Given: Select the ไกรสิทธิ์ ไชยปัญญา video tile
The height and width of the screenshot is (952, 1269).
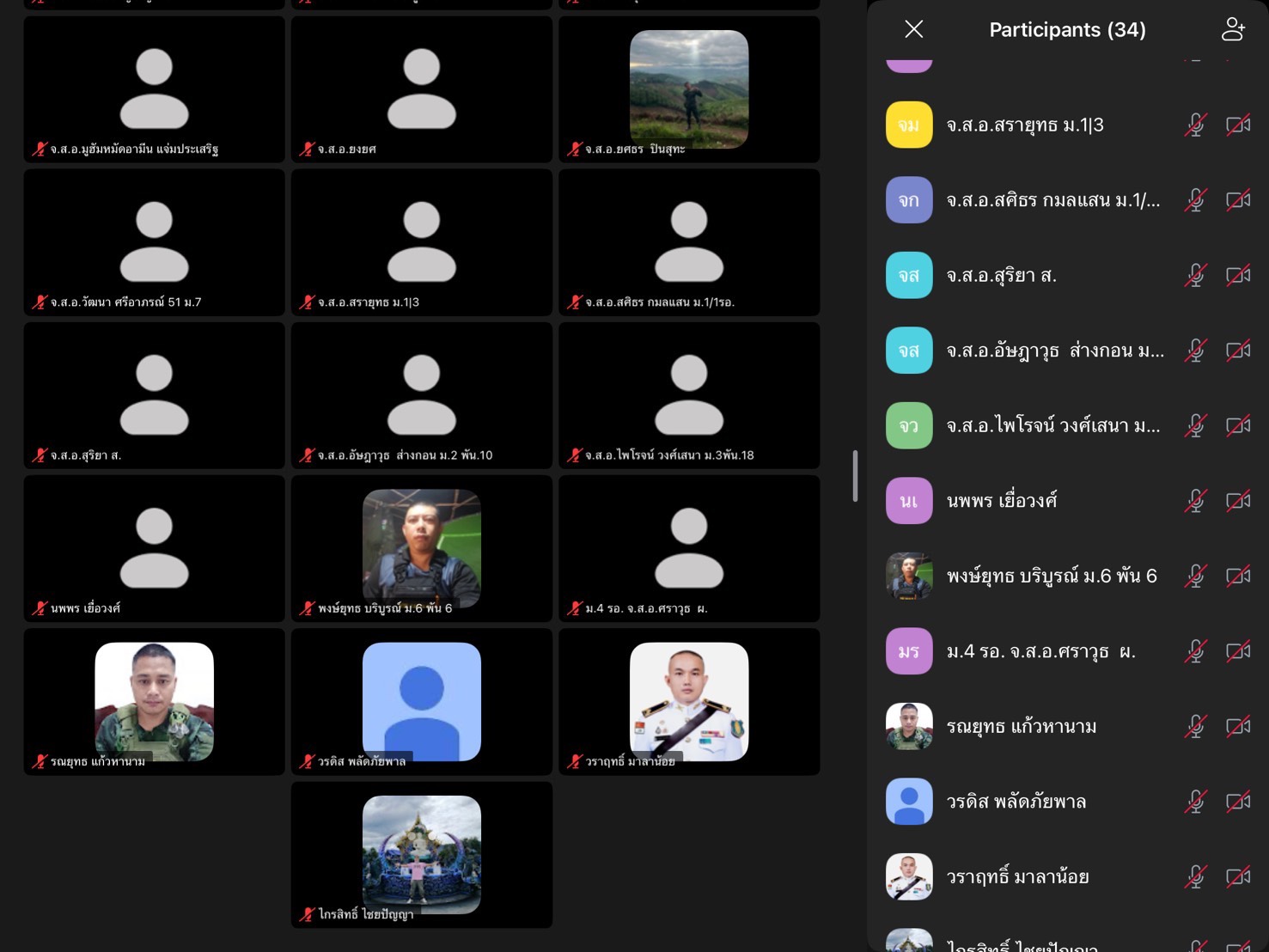Looking at the screenshot, I should point(421,854).
